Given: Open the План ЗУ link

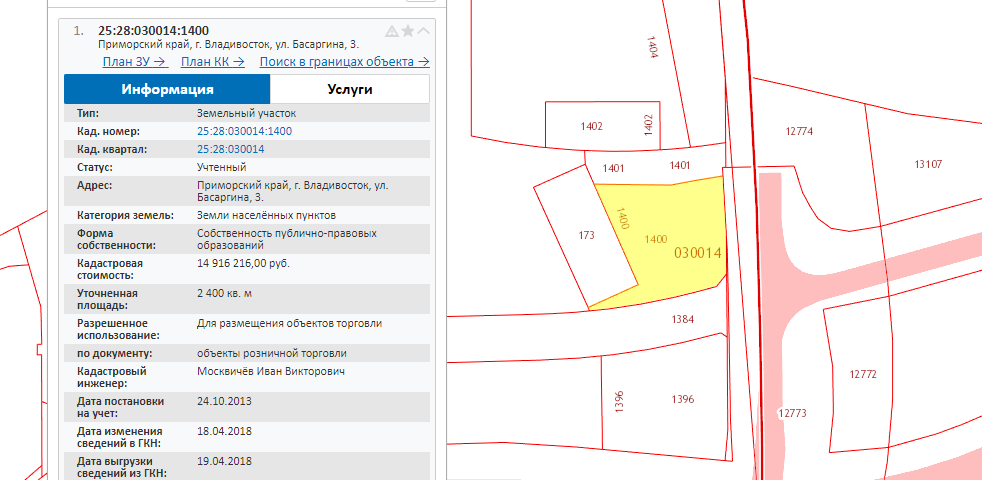Looking at the screenshot, I should [134, 62].
